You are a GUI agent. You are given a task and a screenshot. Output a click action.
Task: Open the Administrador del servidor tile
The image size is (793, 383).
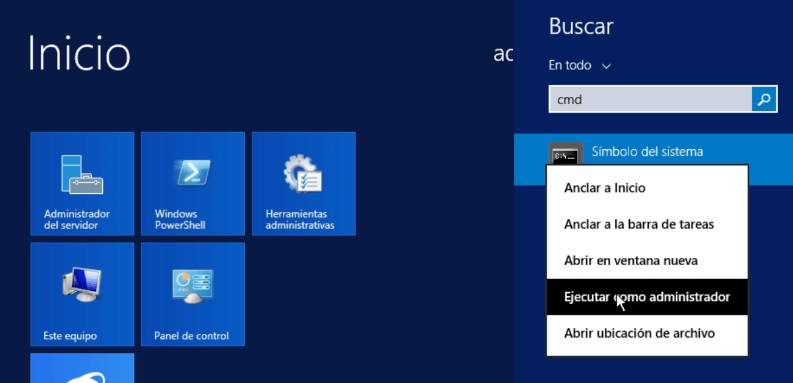[x=82, y=184]
